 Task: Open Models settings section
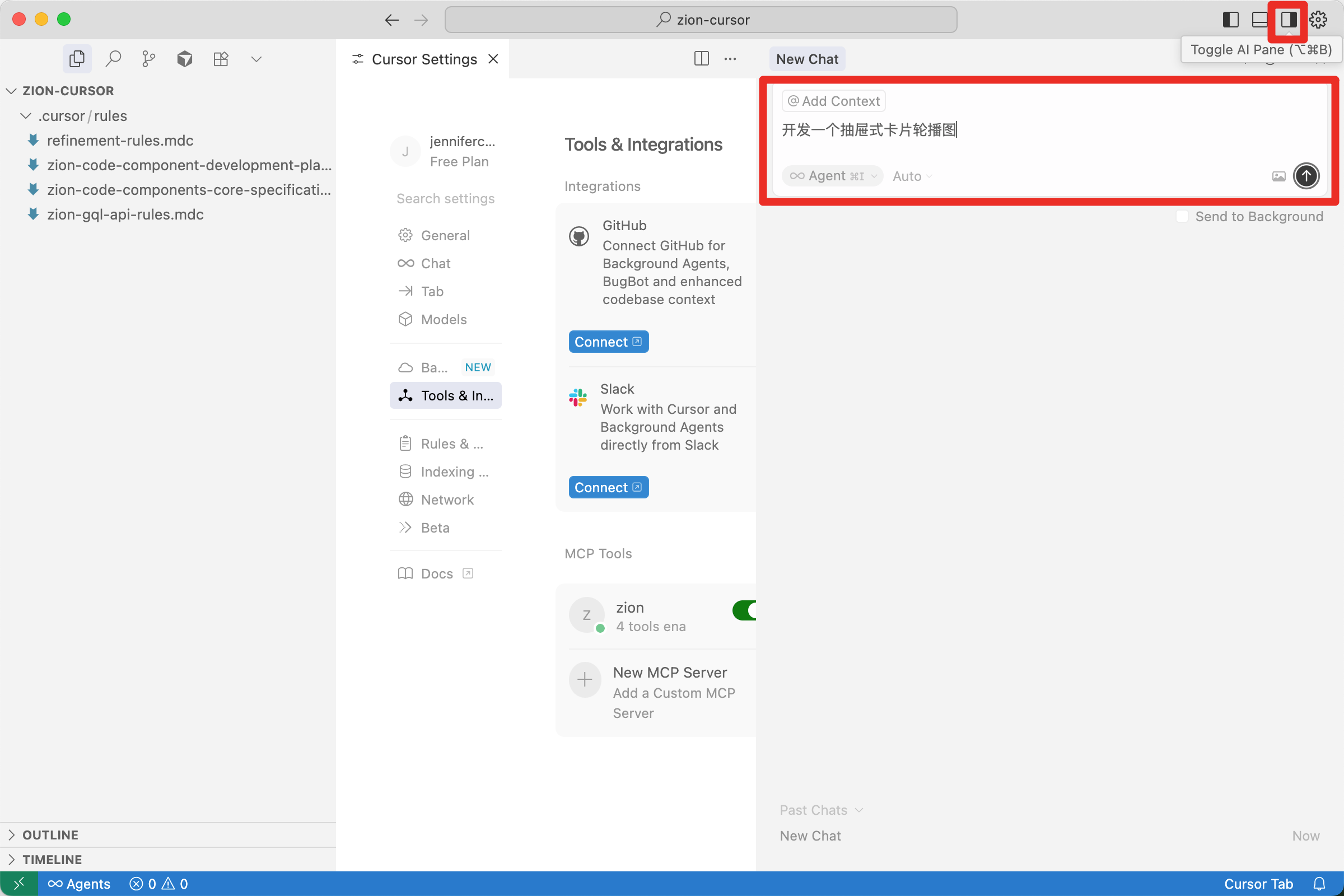(x=445, y=319)
